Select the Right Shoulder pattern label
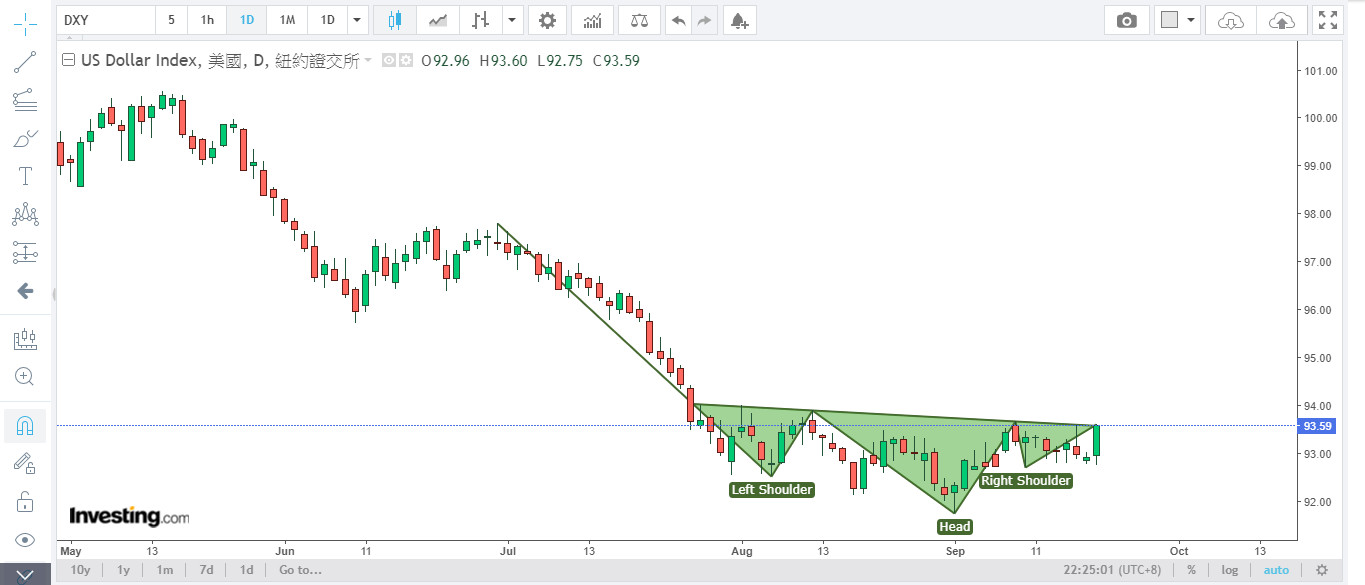This screenshot has height=585, width=1365. [1026, 481]
